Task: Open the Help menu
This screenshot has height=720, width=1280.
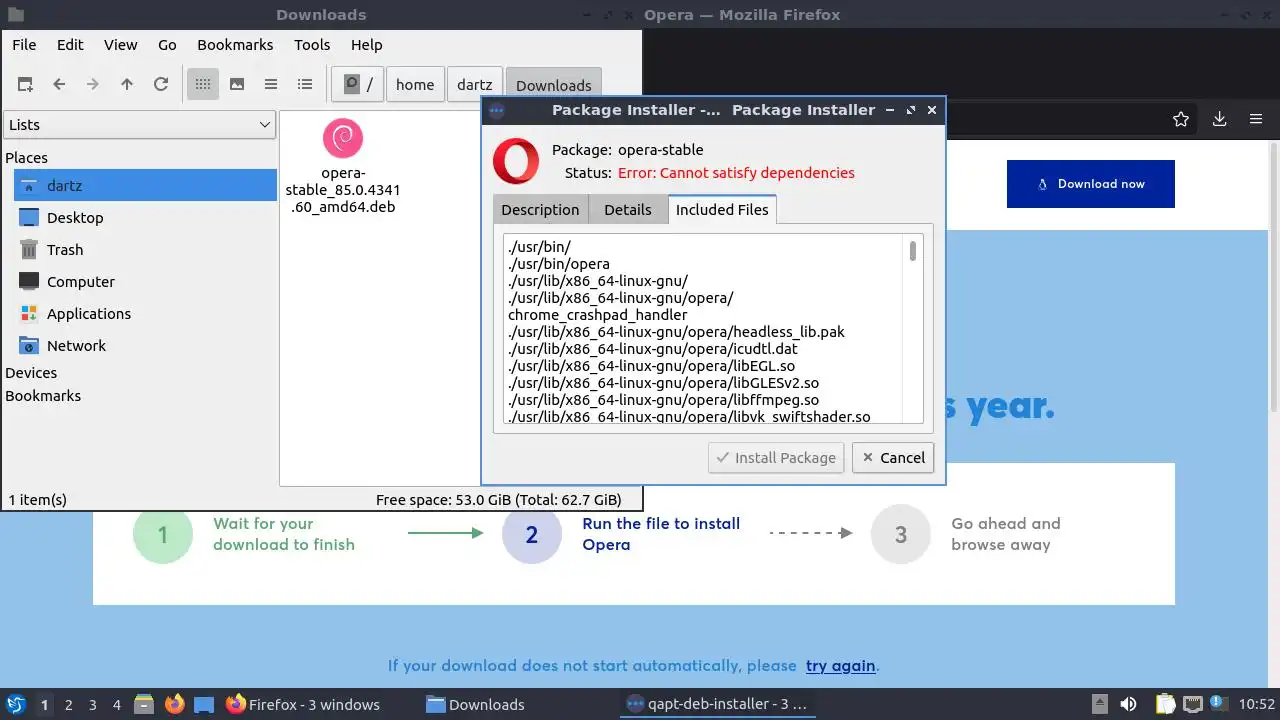Action: click(367, 45)
